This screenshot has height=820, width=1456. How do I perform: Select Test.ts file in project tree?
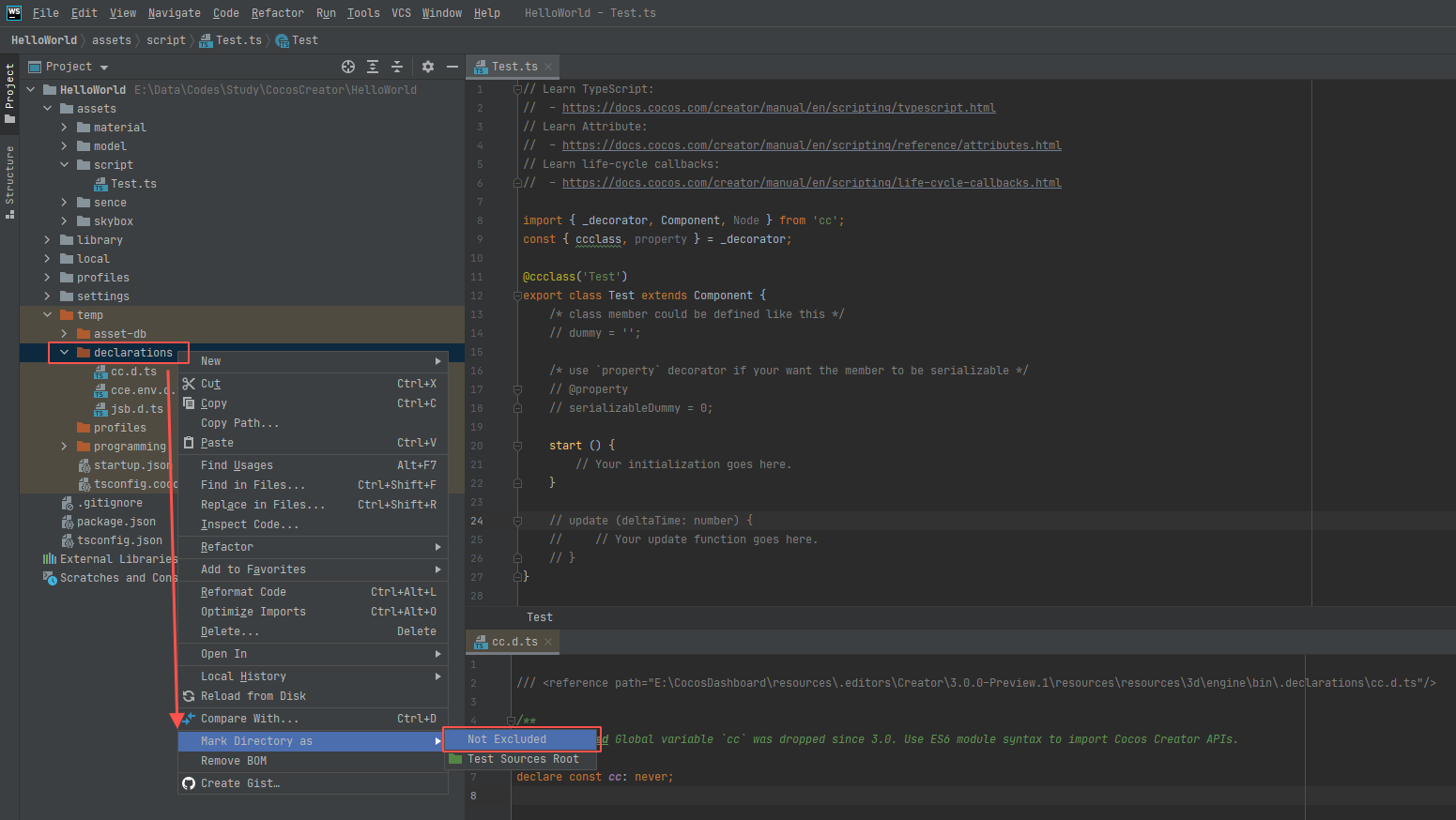pyautogui.click(x=133, y=184)
